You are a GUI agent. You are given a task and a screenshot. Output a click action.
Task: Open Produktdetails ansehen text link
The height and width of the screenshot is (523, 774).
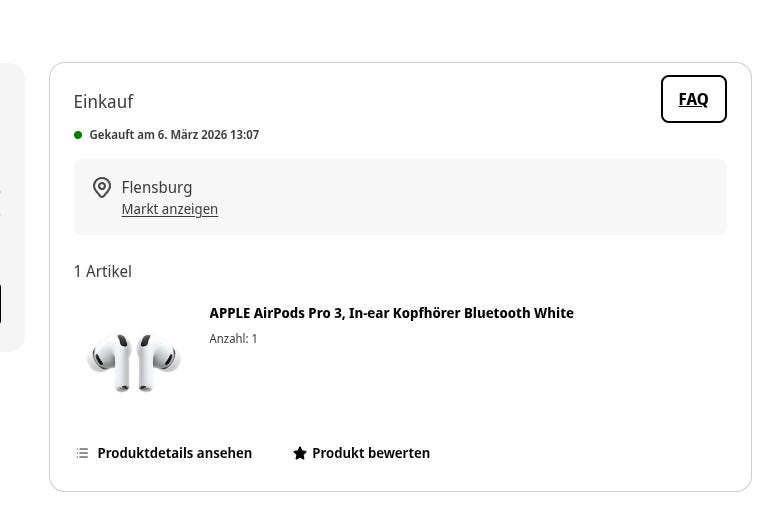[174, 453]
